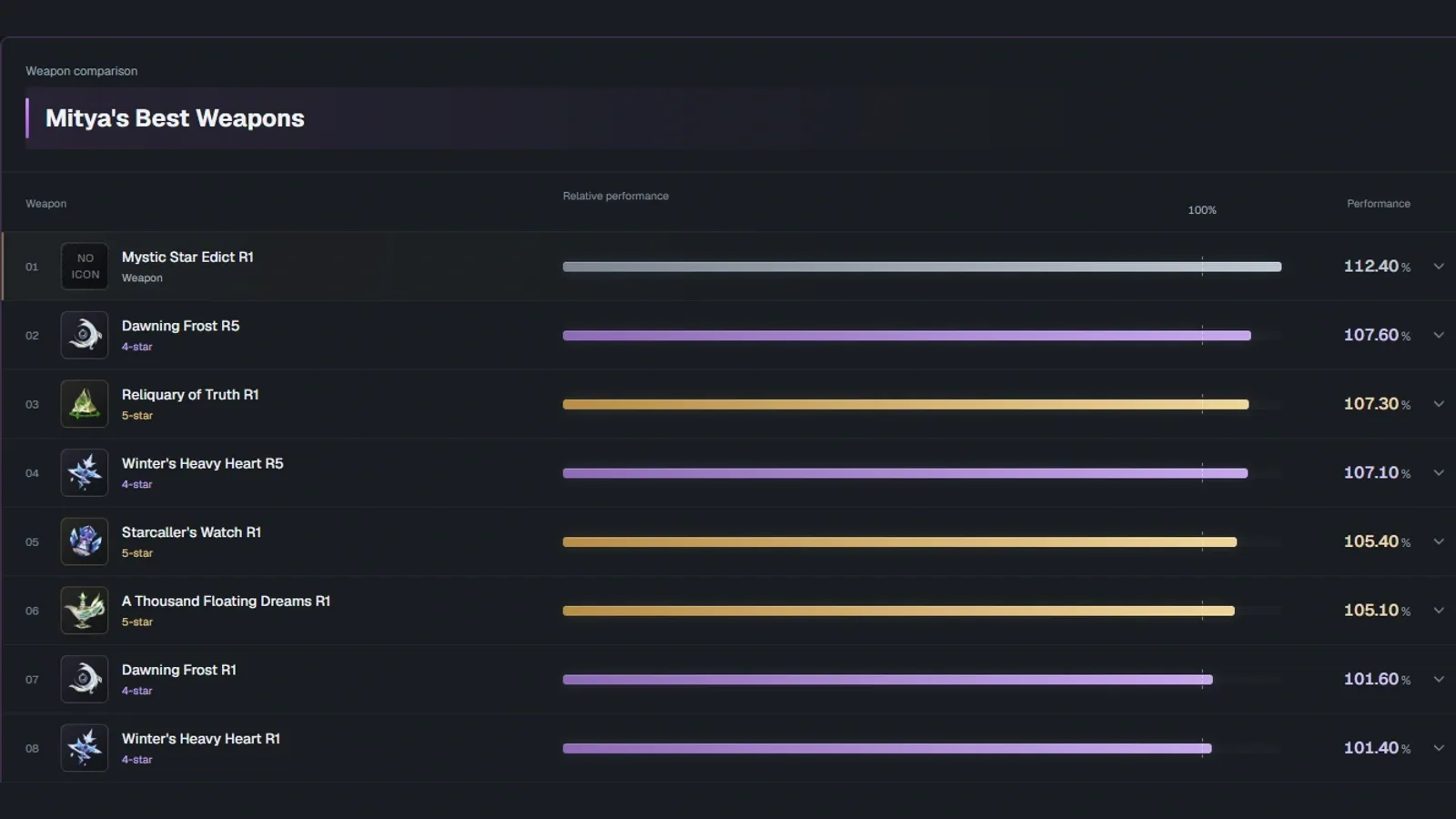
Task: Select the 'Starcaller's Watch R1' name
Action: point(191,532)
